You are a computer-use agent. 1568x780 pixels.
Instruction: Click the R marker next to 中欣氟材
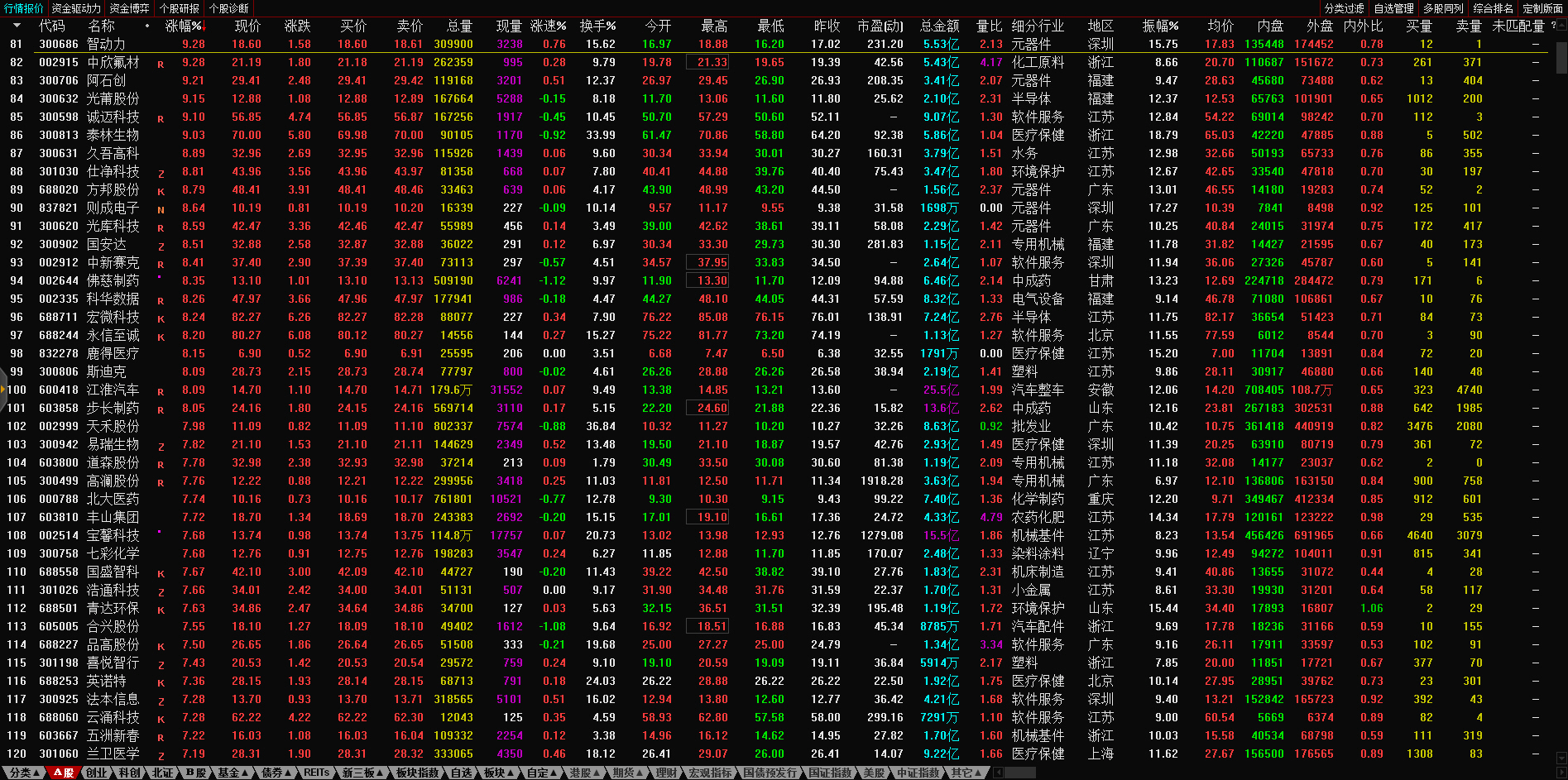tap(161, 64)
